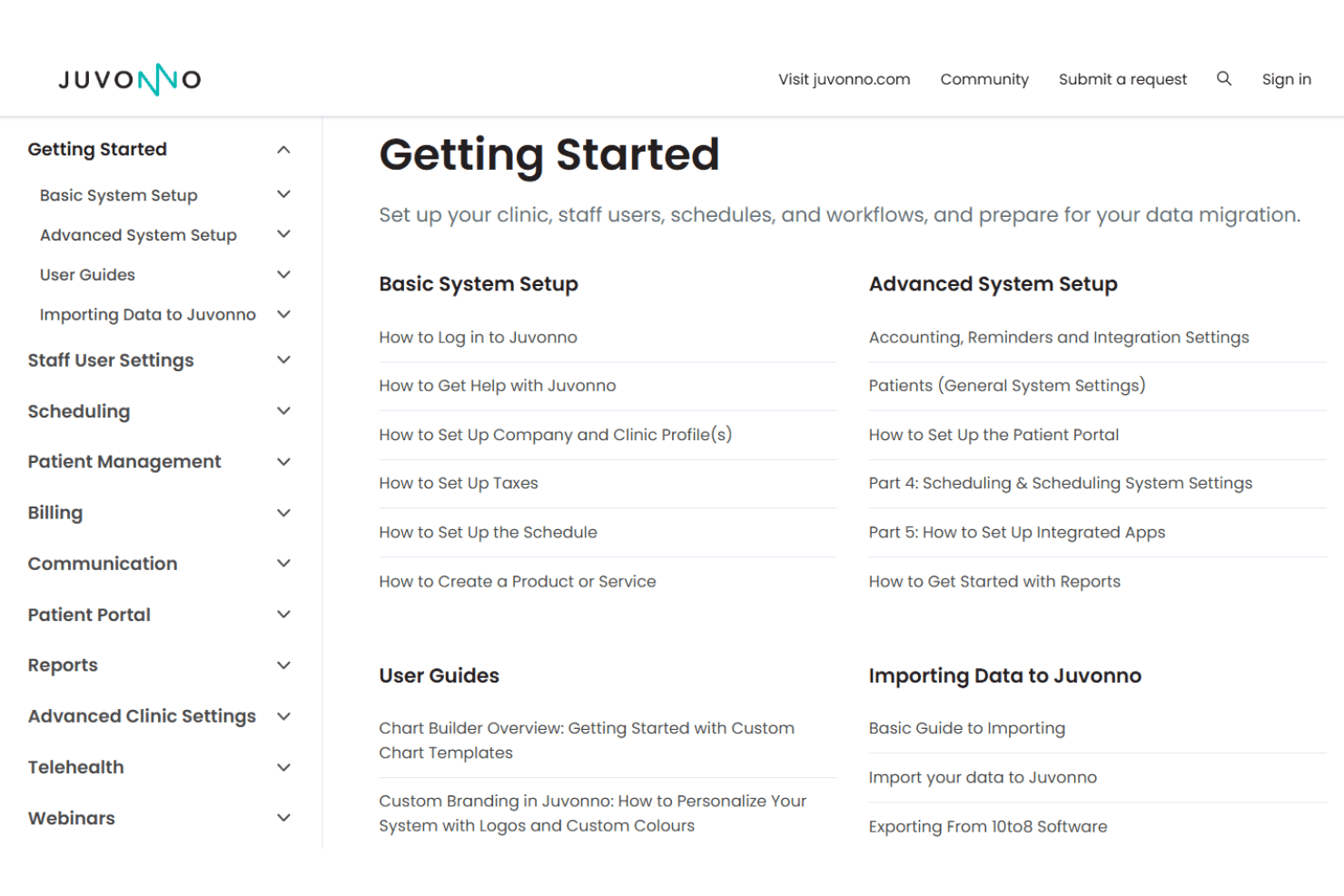Image resolution: width=1344 pixels, height=896 pixels.
Task: Select Telehealth in sidebar
Action: 75,767
